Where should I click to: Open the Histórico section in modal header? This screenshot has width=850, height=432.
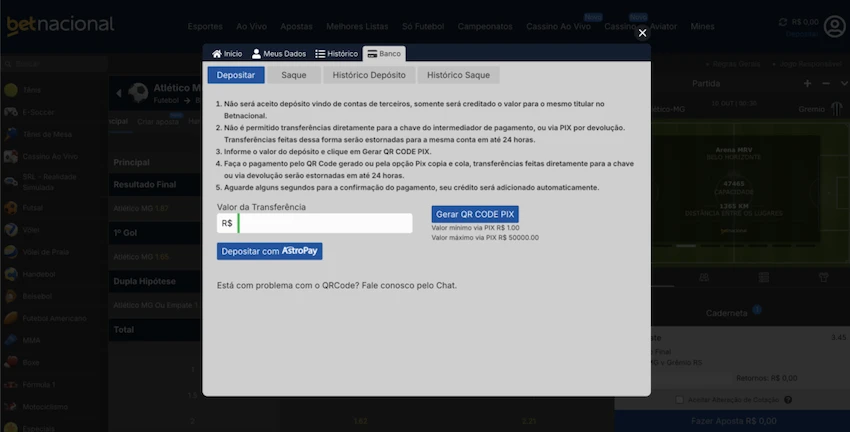tap(337, 54)
